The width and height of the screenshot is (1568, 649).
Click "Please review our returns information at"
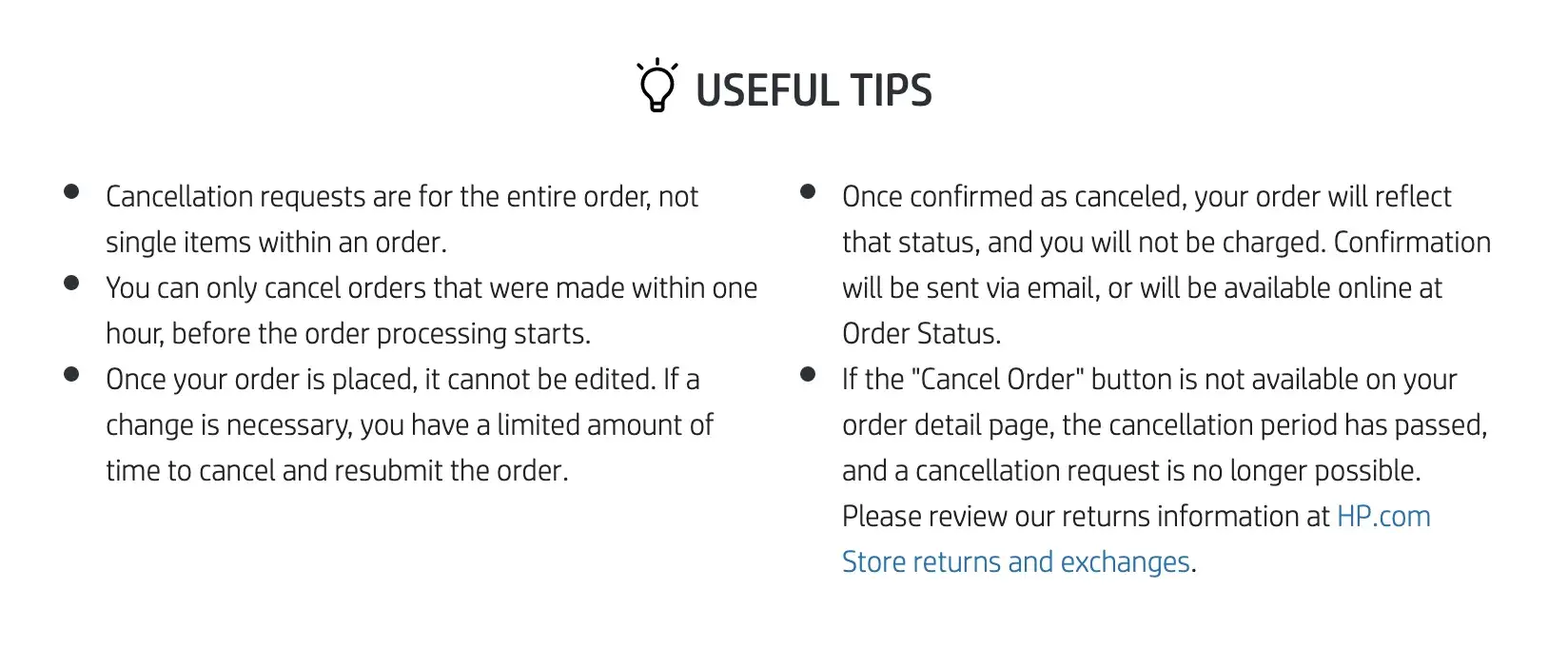pyautogui.click(x=1085, y=517)
